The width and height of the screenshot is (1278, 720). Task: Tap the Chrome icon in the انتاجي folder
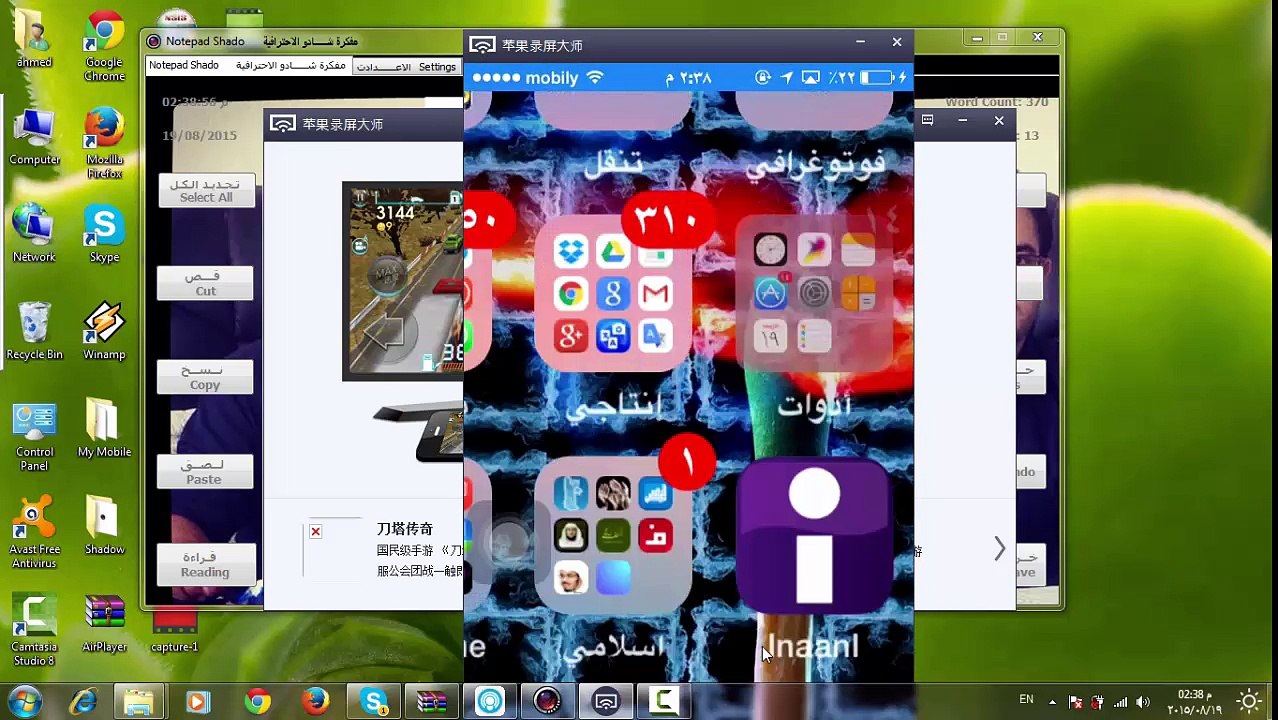[570, 294]
